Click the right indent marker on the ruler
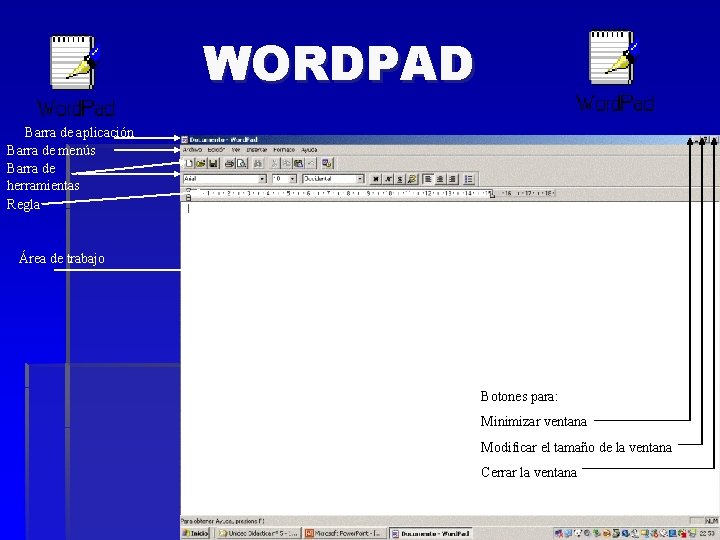The image size is (720, 540). 492,195
